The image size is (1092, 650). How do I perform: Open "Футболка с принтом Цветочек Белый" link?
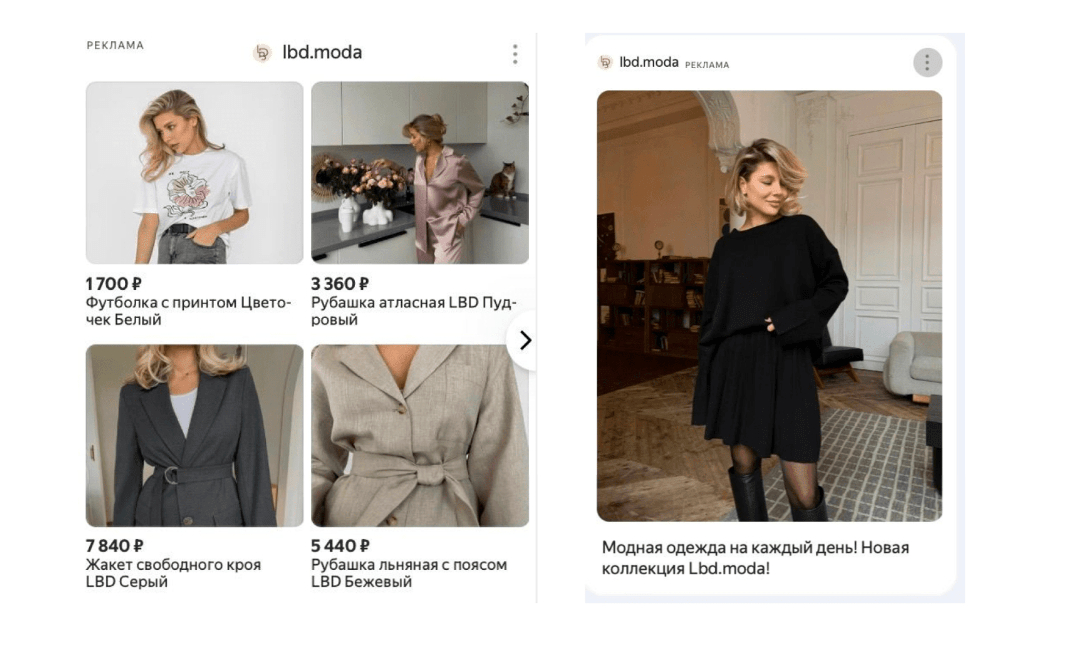pos(188,311)
